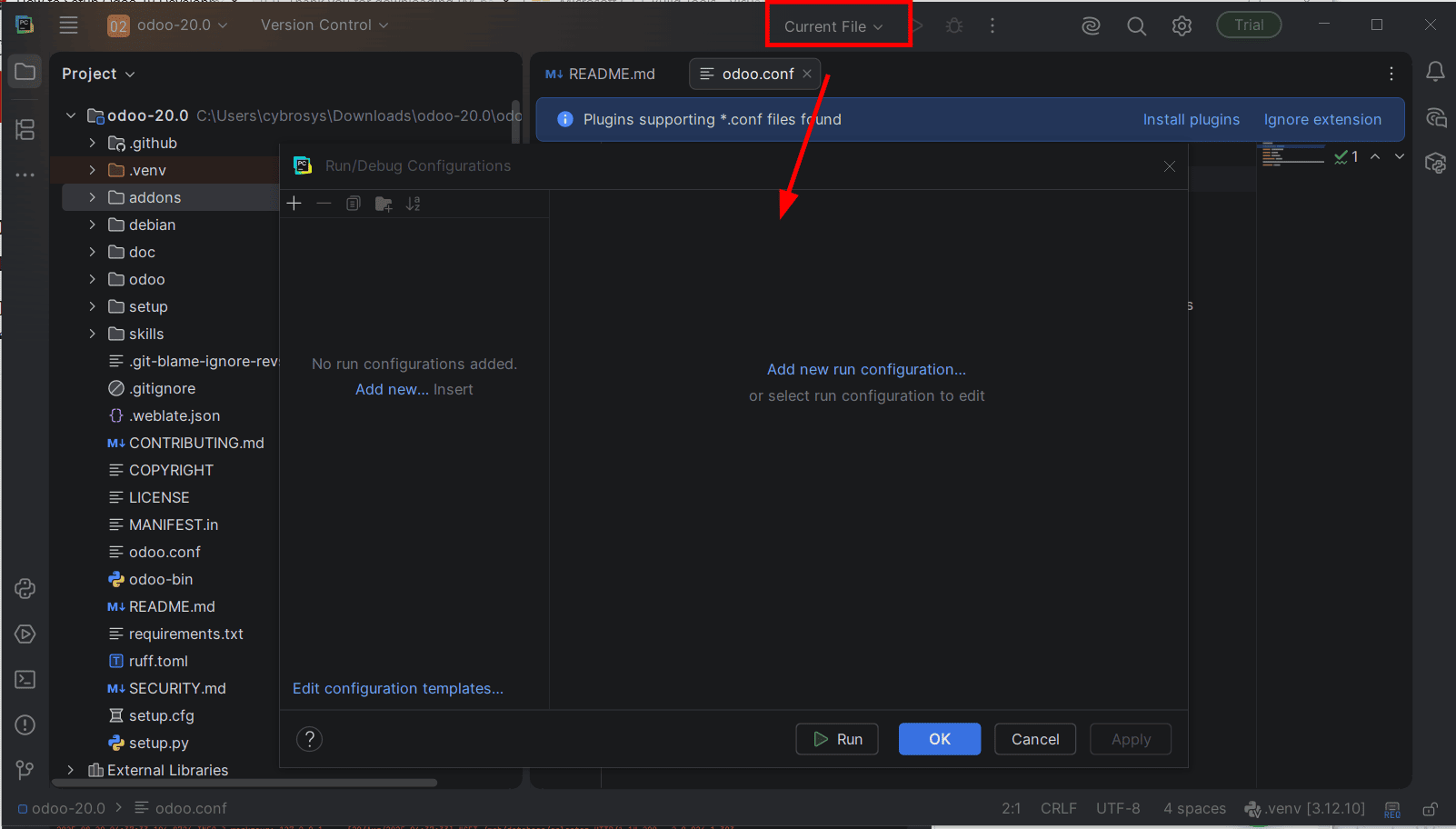Jump to next highlighted error arrow

pyautogui.click(x=1400, y=156)
